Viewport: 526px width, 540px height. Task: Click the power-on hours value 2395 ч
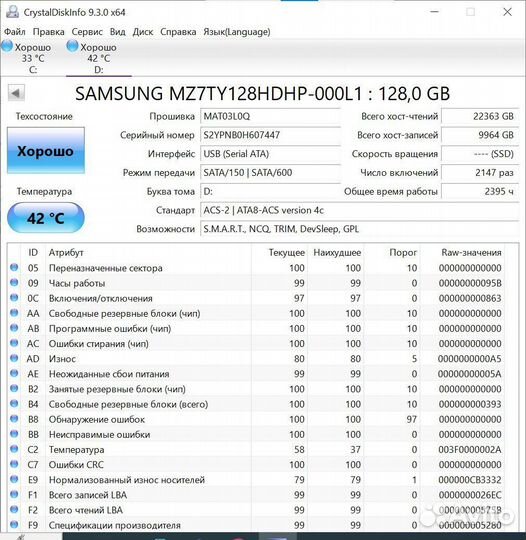[x=480, y=191]
